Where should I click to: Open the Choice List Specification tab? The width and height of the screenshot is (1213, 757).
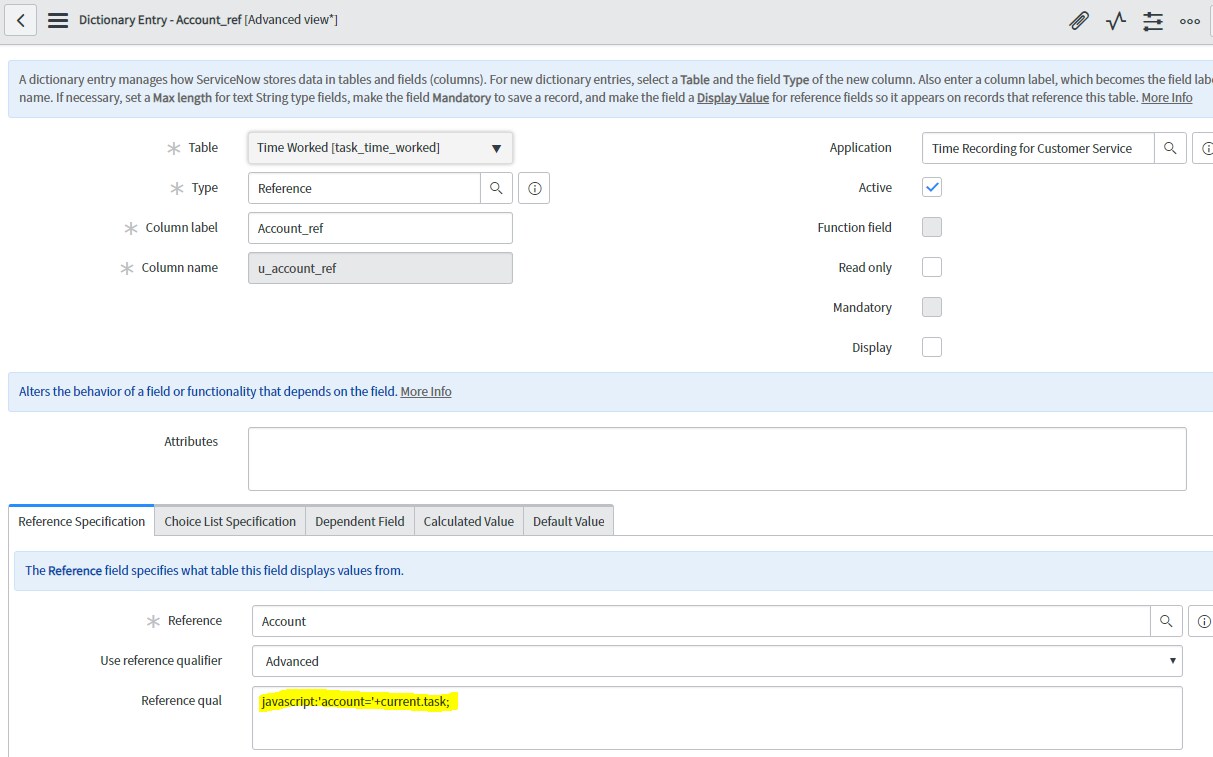click(x=229, y=520)
